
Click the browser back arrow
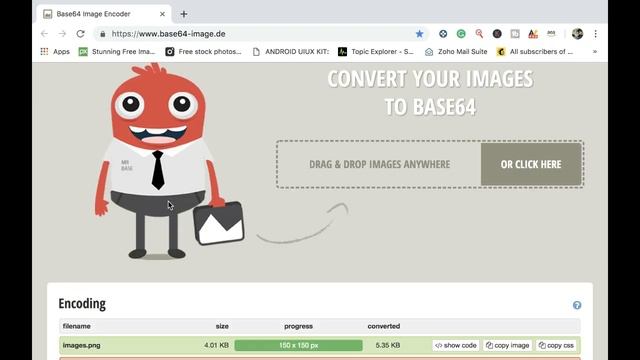pos(44,34)
